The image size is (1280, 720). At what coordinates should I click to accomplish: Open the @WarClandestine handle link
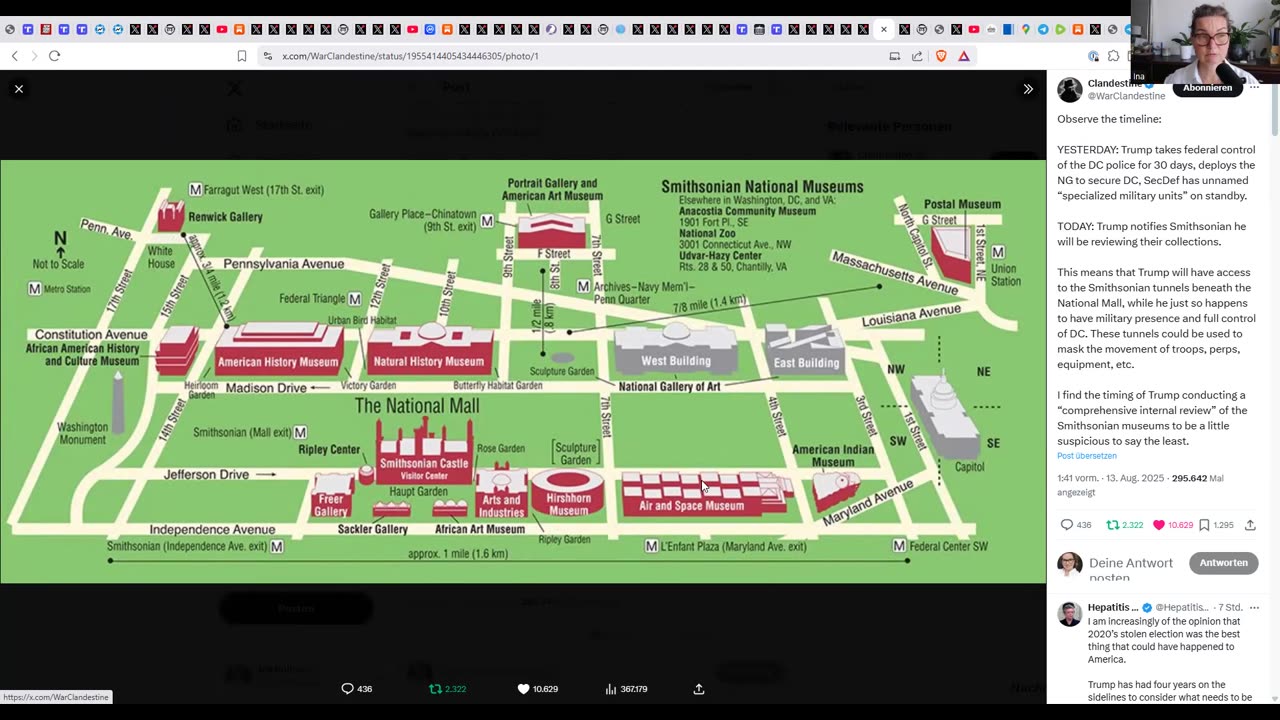(x=1126, y=96)
